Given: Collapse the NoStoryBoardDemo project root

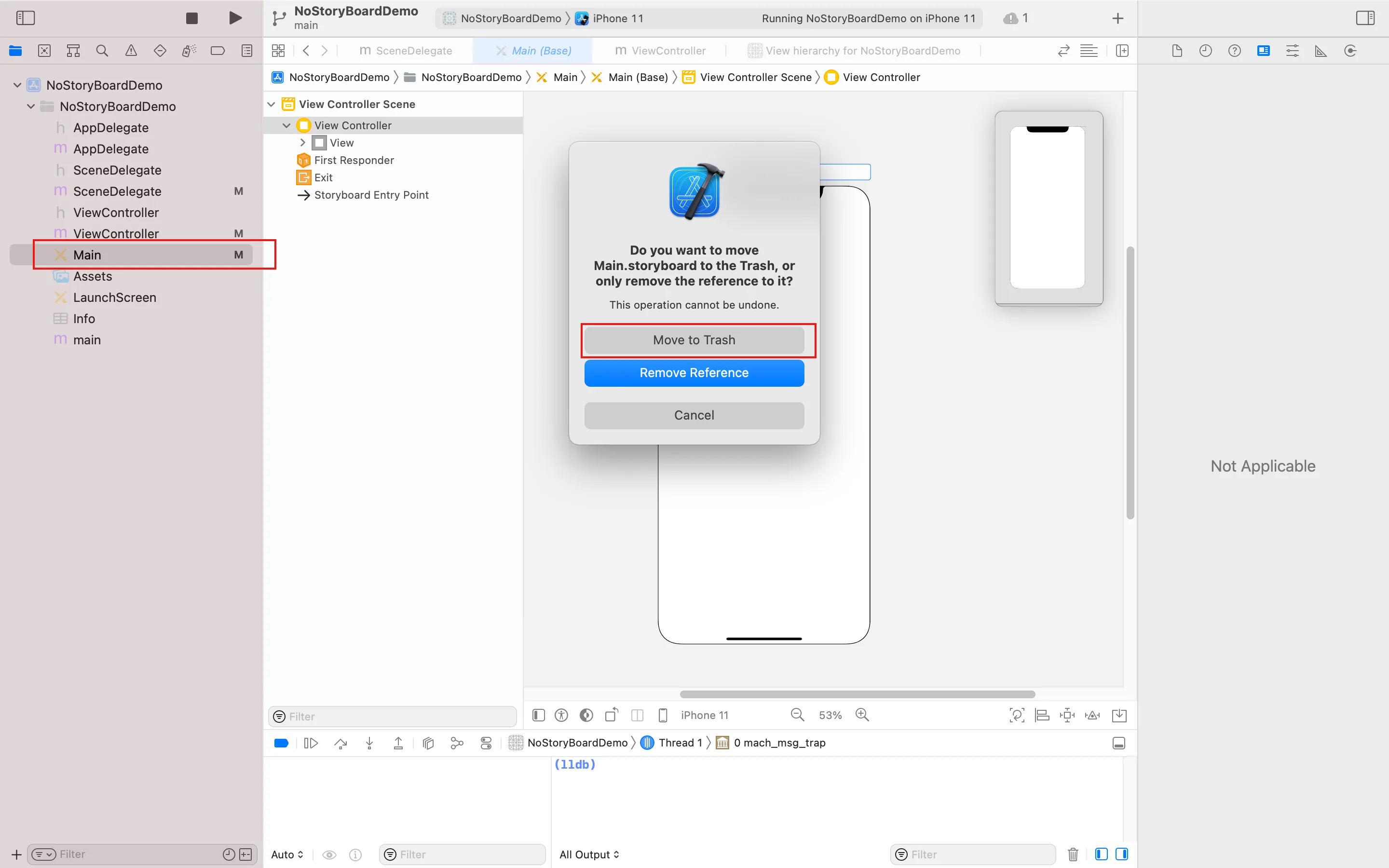Looking at the screenshot, I should click(x=17, y=85).
